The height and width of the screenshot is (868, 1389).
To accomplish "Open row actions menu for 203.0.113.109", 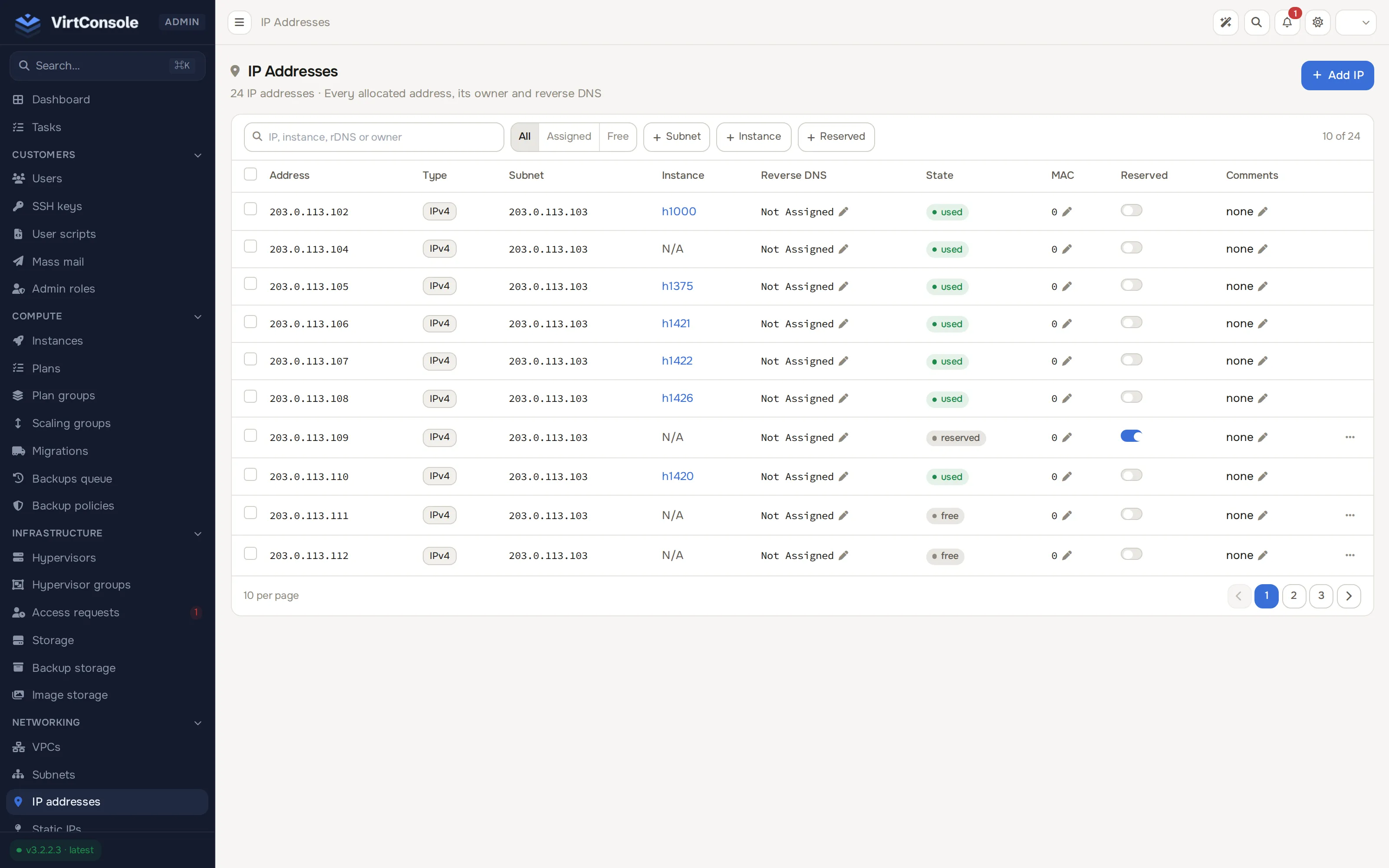I will 1350,437.
